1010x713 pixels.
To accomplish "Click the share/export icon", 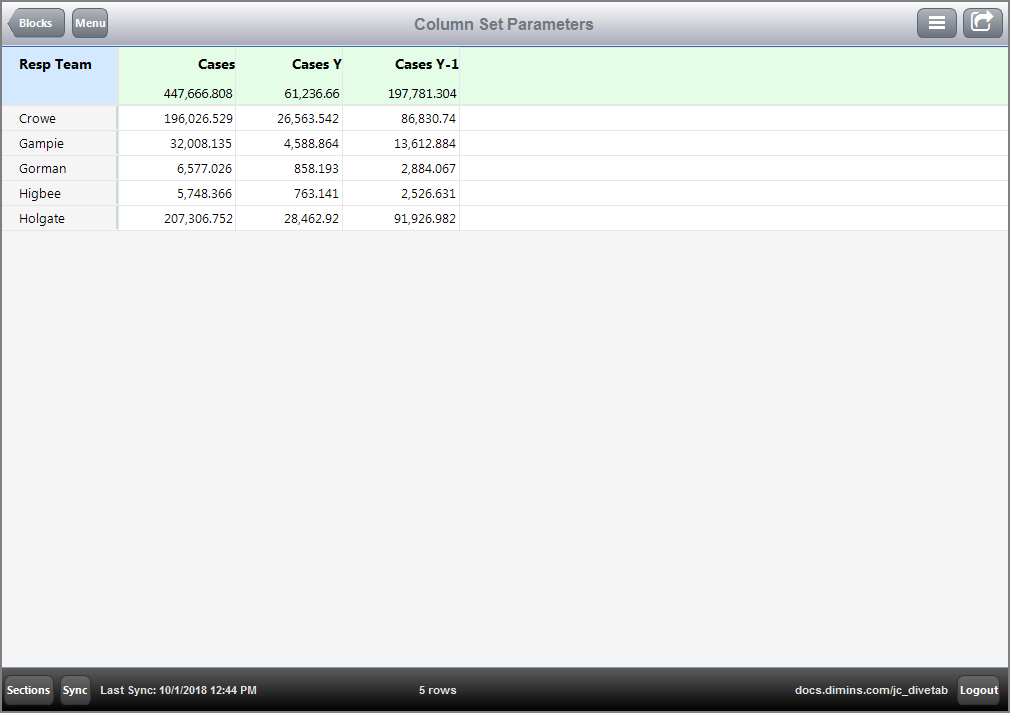I will tap(982, 22).
